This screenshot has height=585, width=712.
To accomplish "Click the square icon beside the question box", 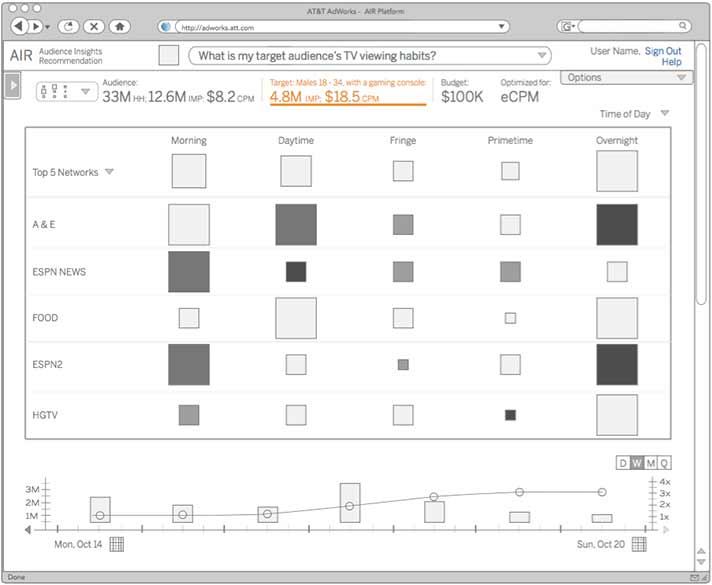I will 169,55.
